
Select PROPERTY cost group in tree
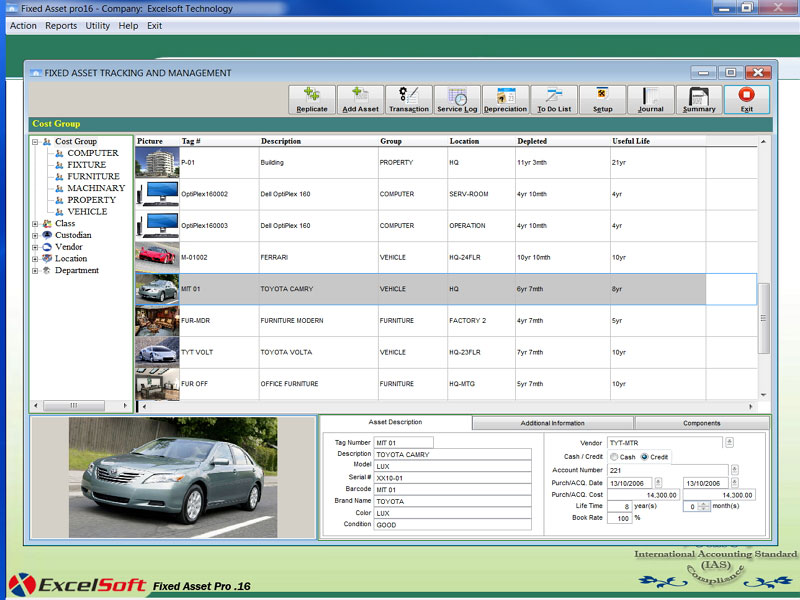click(91, 200)
